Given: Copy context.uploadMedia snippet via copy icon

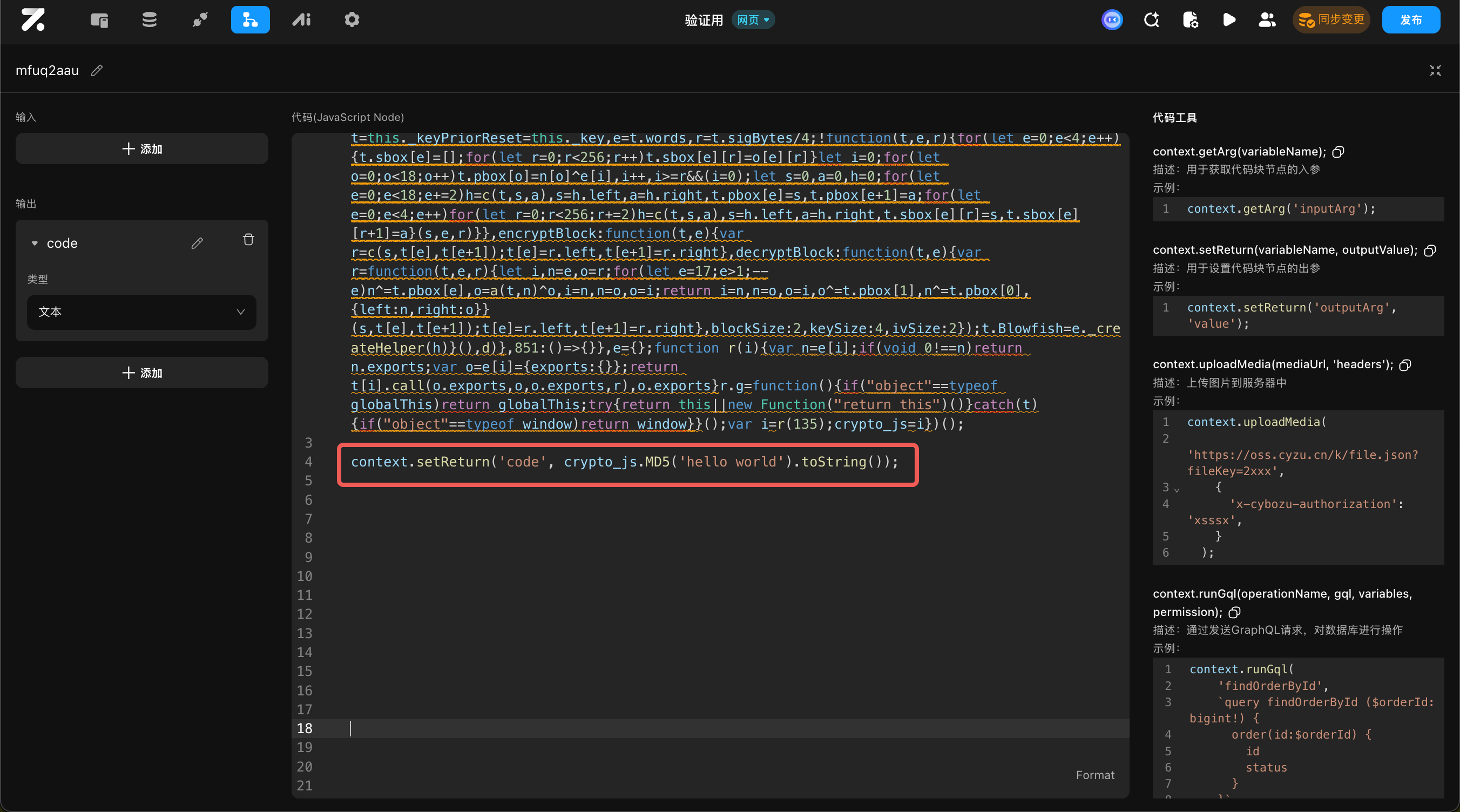Looking at the screenshot, I should point(1405,365).
